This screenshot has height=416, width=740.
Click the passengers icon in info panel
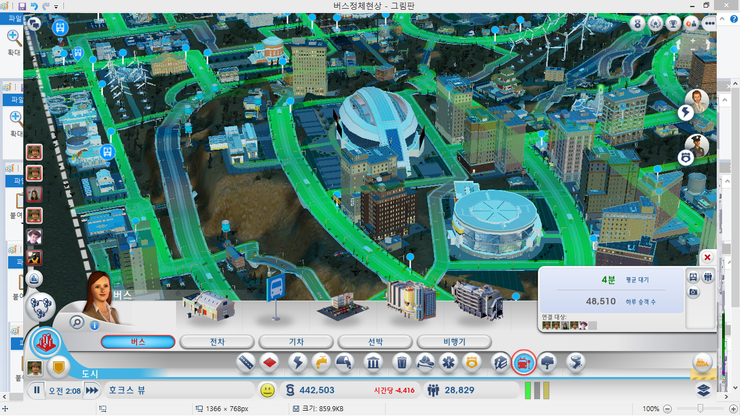coord(707,277)
